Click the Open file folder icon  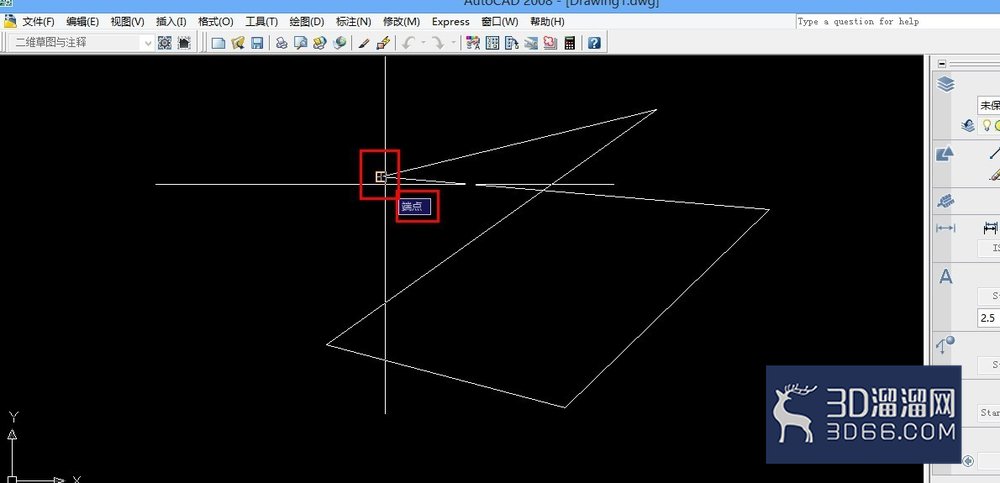[238, 43]
